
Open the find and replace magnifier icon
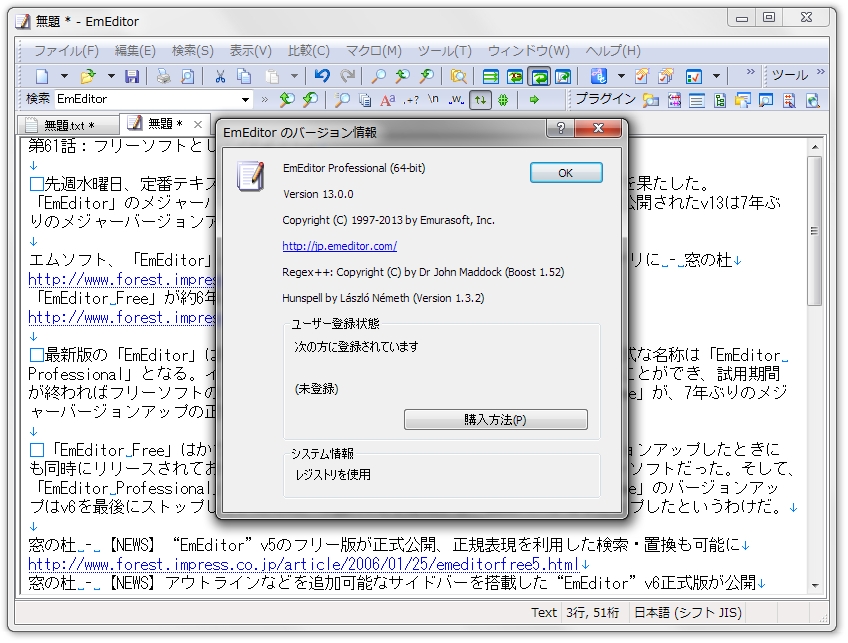point(341,99)
